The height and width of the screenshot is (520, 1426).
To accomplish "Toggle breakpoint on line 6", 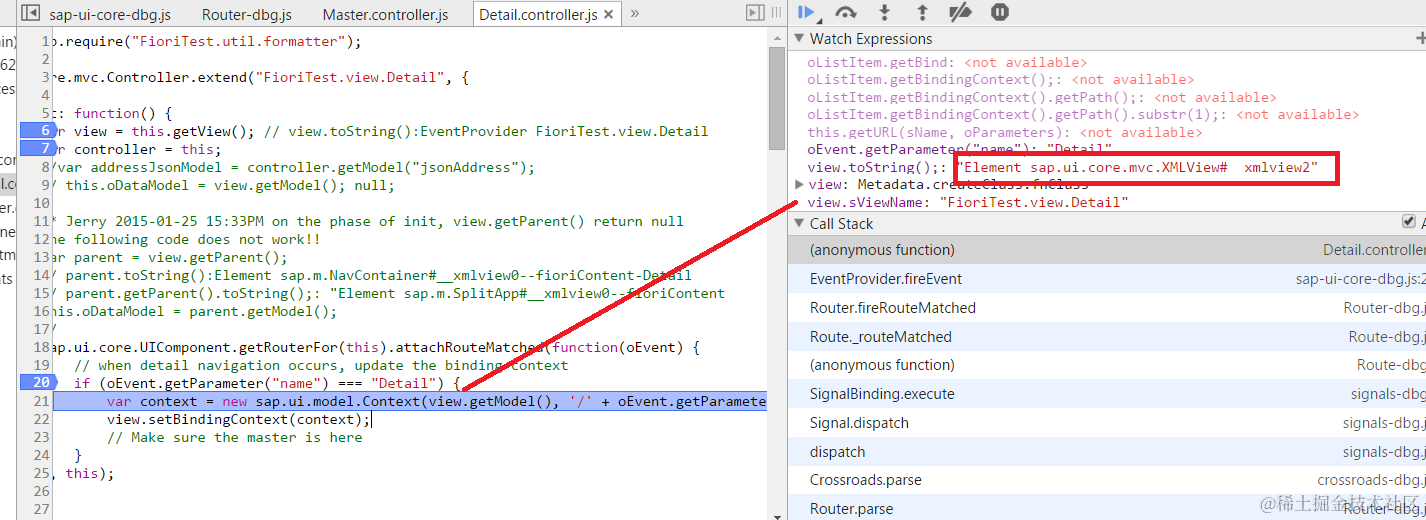I will [x=38, y=131].
